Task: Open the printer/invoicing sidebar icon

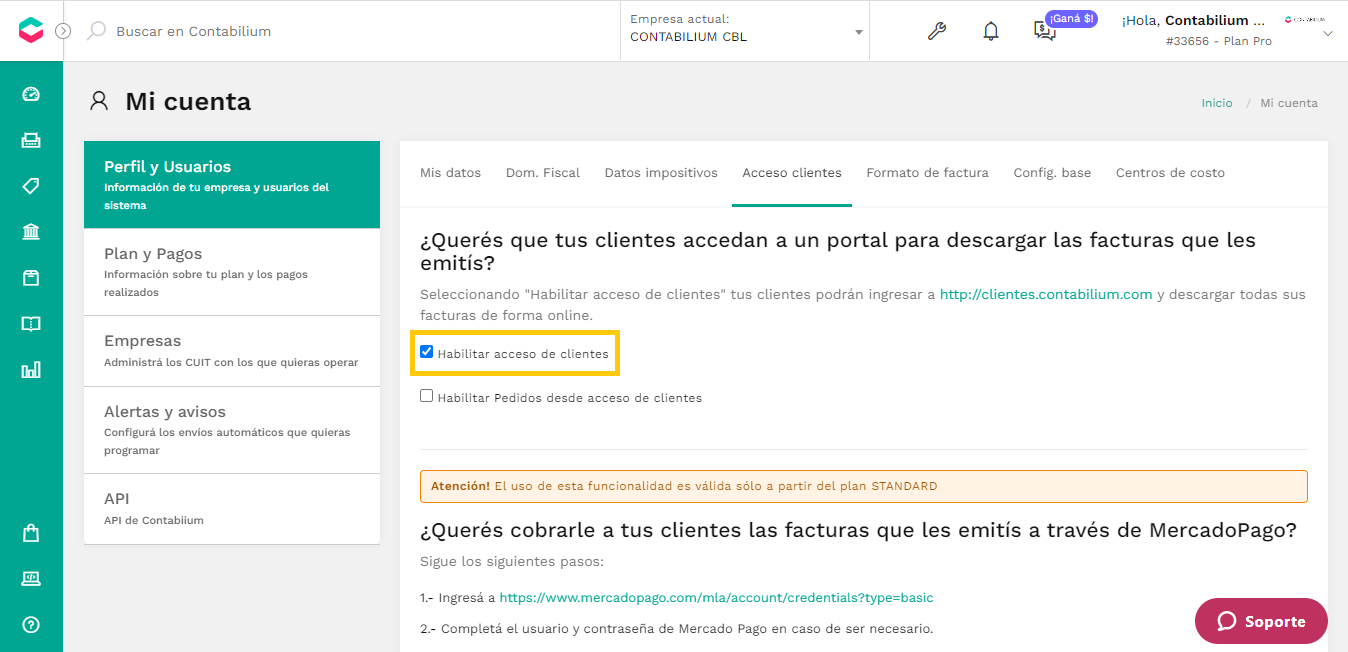Action: click(x=31, y=140)
